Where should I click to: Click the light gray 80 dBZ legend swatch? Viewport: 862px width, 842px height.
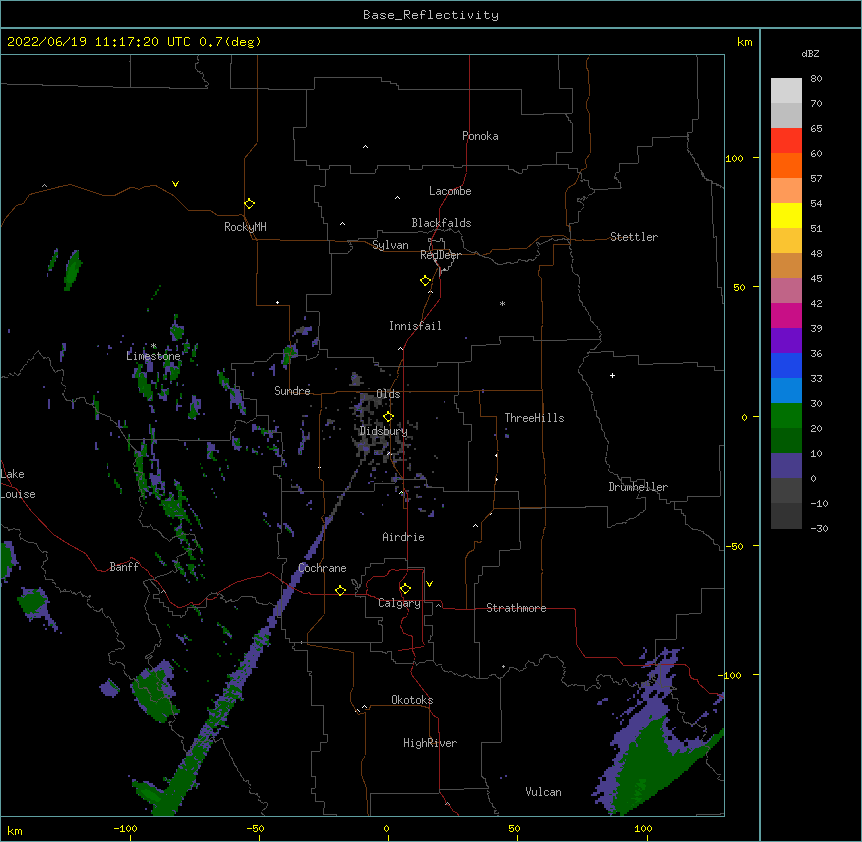coord(786,91)
